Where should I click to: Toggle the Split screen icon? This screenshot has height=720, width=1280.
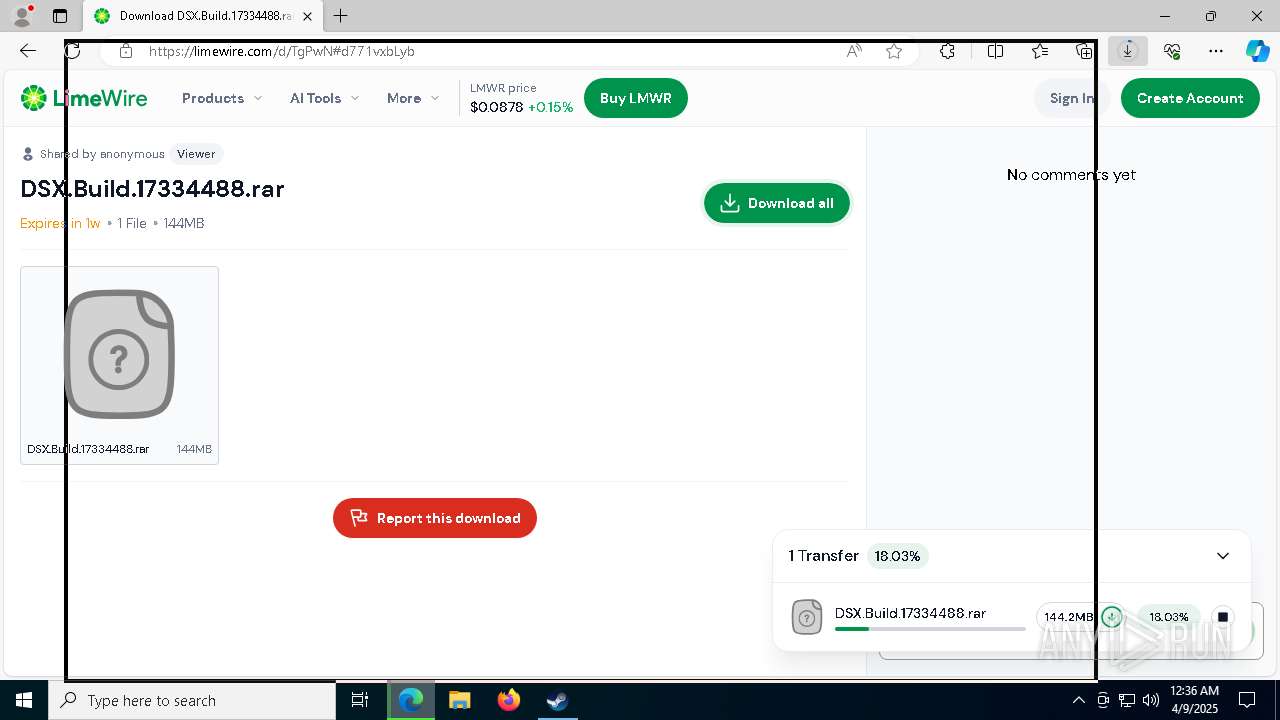(x=995, y=51)
